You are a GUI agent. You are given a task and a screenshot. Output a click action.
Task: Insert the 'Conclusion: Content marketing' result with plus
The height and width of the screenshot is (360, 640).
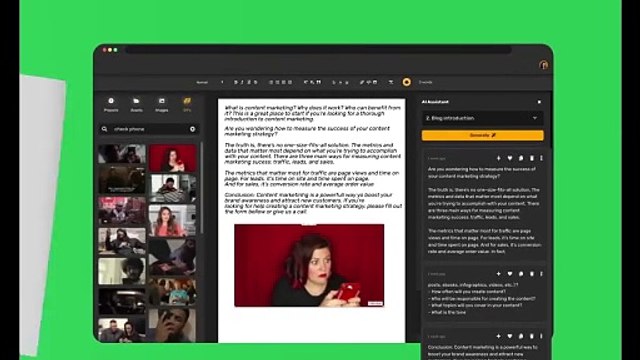coord(498,336)
